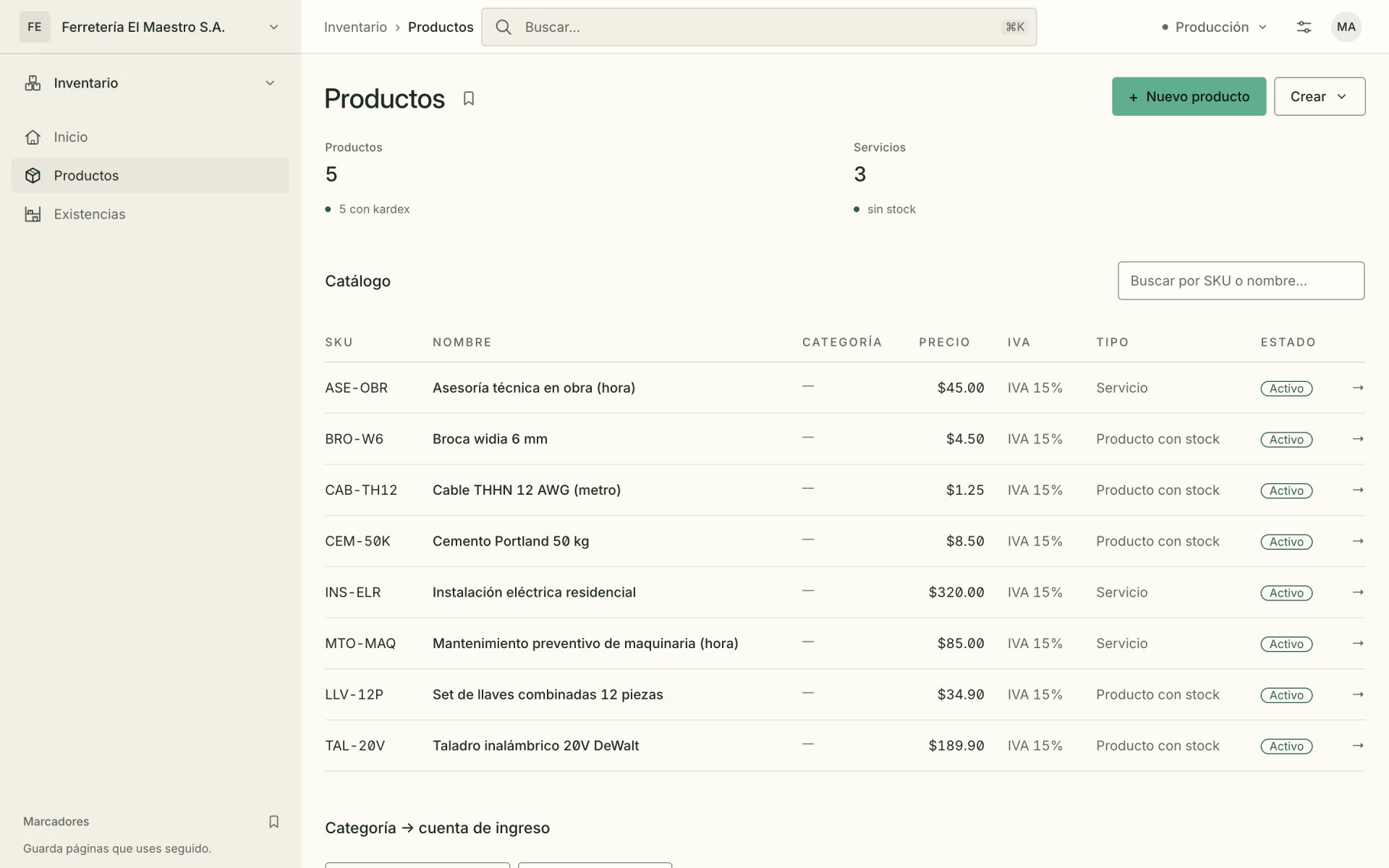Open row arrow for Cable THHN 12 AWG
The width and height of the screenshot is (1389, 868).
(1358, 490)
